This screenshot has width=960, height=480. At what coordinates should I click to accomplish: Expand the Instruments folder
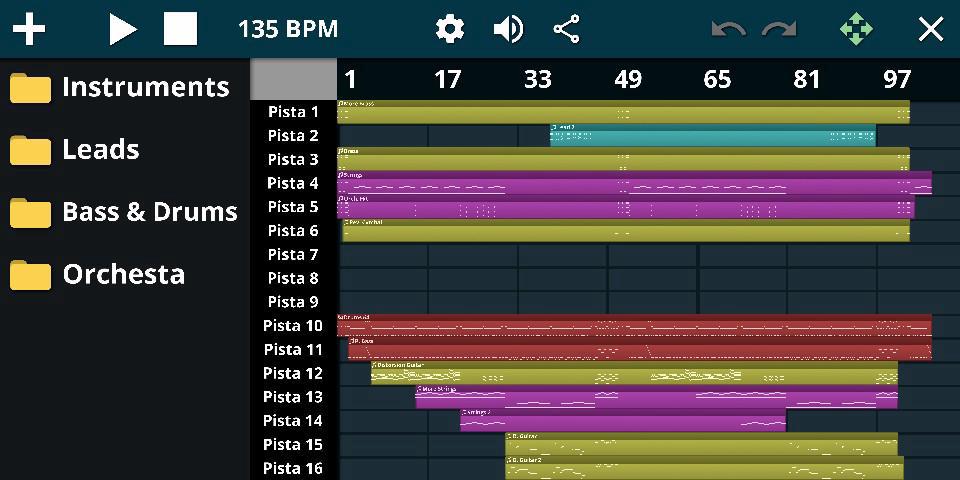[x=120, y=87]
